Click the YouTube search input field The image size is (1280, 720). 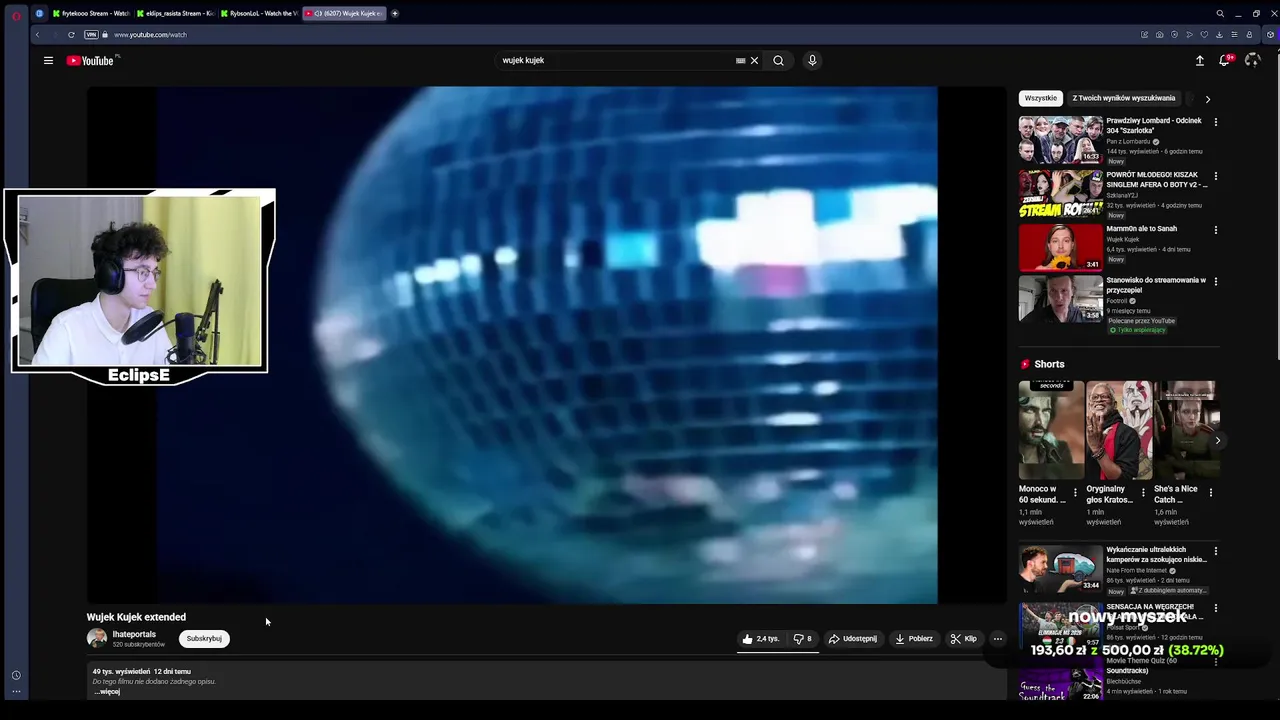615,60
